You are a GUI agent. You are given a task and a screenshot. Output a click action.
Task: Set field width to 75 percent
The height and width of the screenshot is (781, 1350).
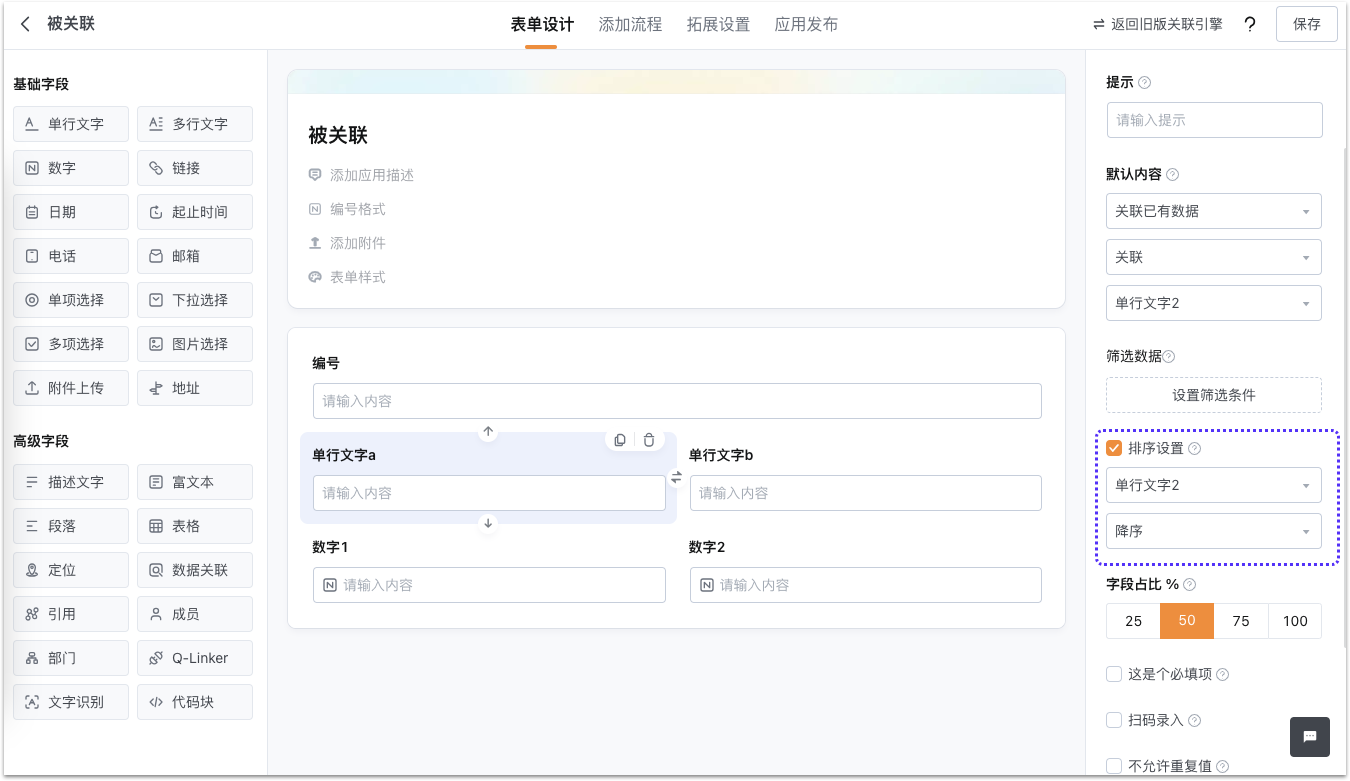coord(1241,621)
